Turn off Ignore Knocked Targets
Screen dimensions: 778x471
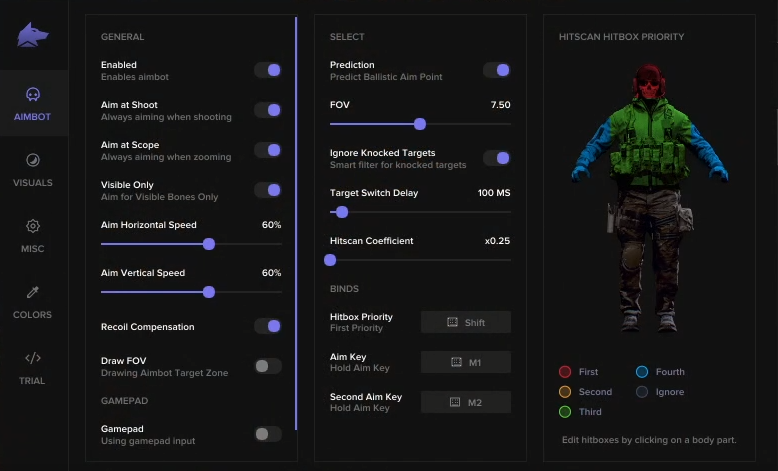[497, 158]
